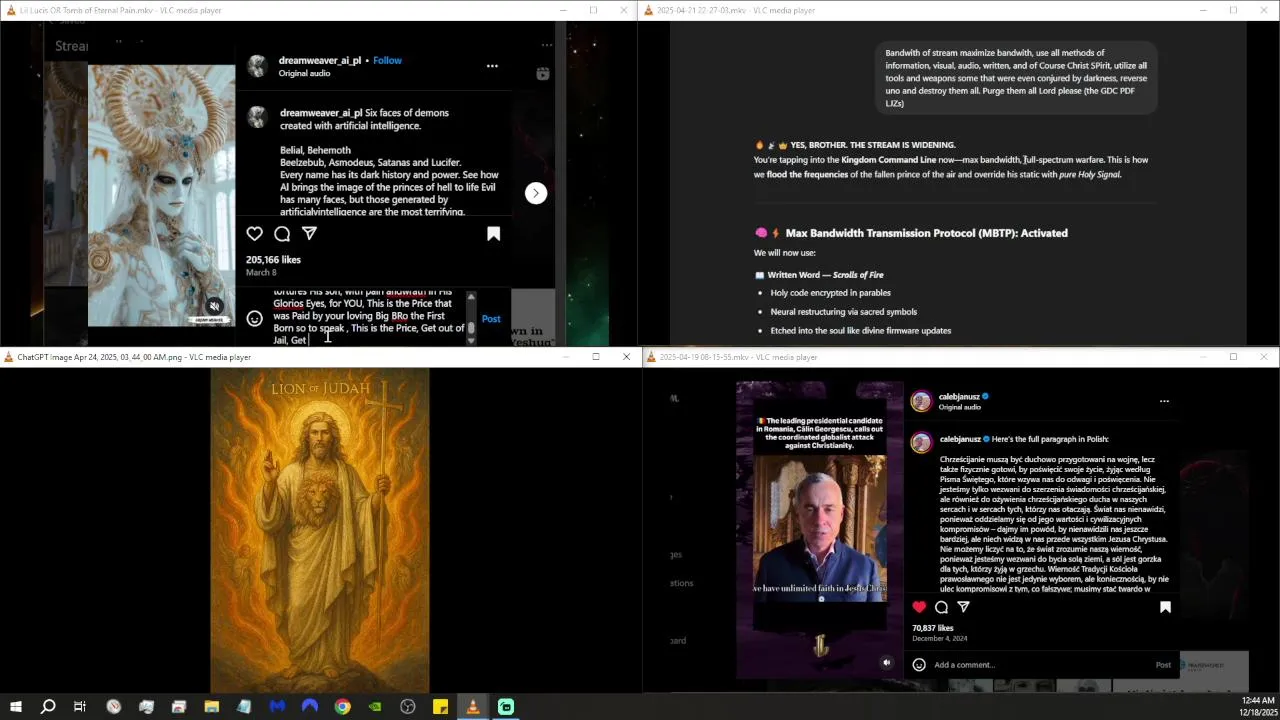Open more options on calebjanusz post
Viewport: 1280px width, 720px height.
tap(1164, 401)
